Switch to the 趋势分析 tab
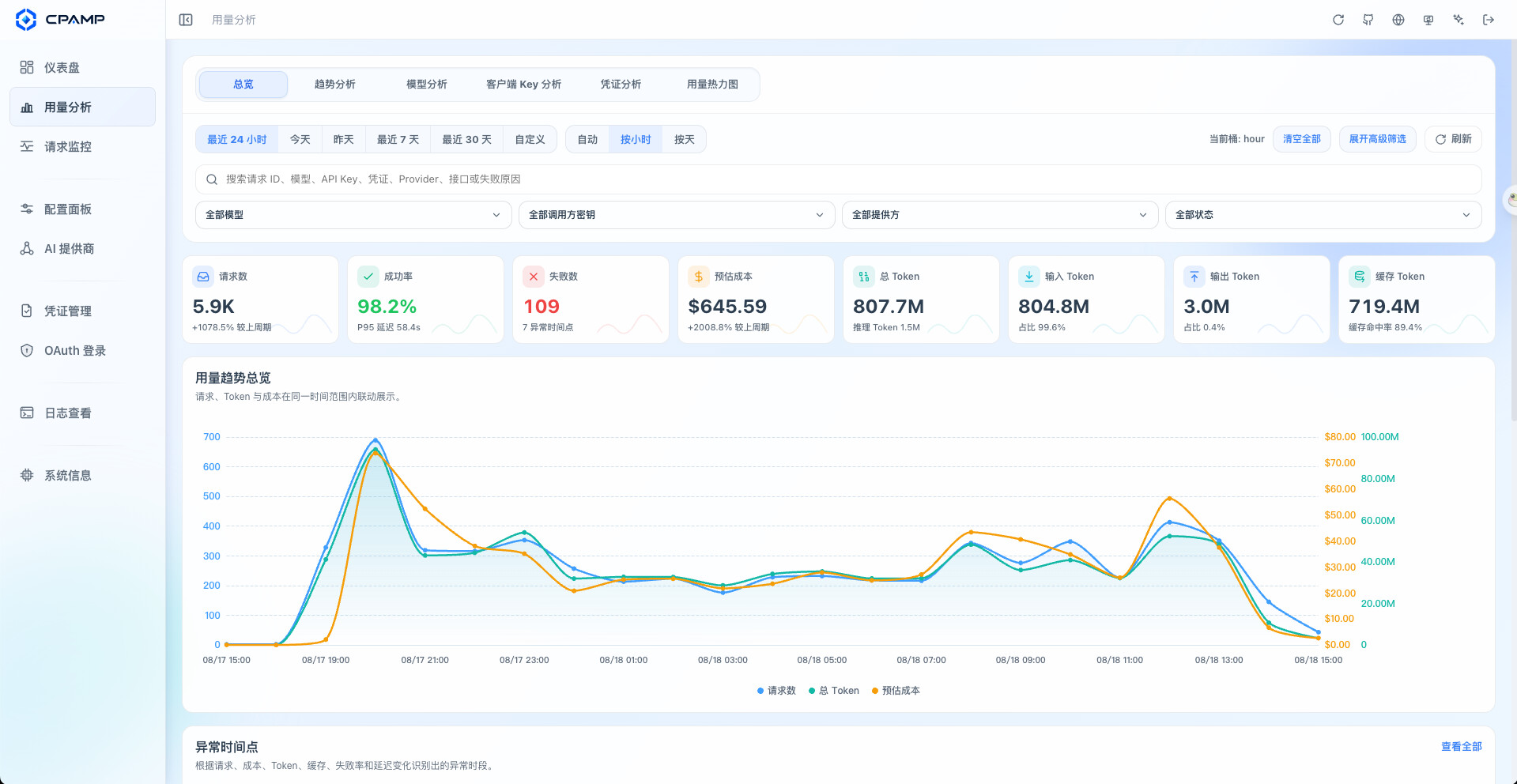Image resolution: width=1517 pixels, height=784 pixels. (335, 85)
